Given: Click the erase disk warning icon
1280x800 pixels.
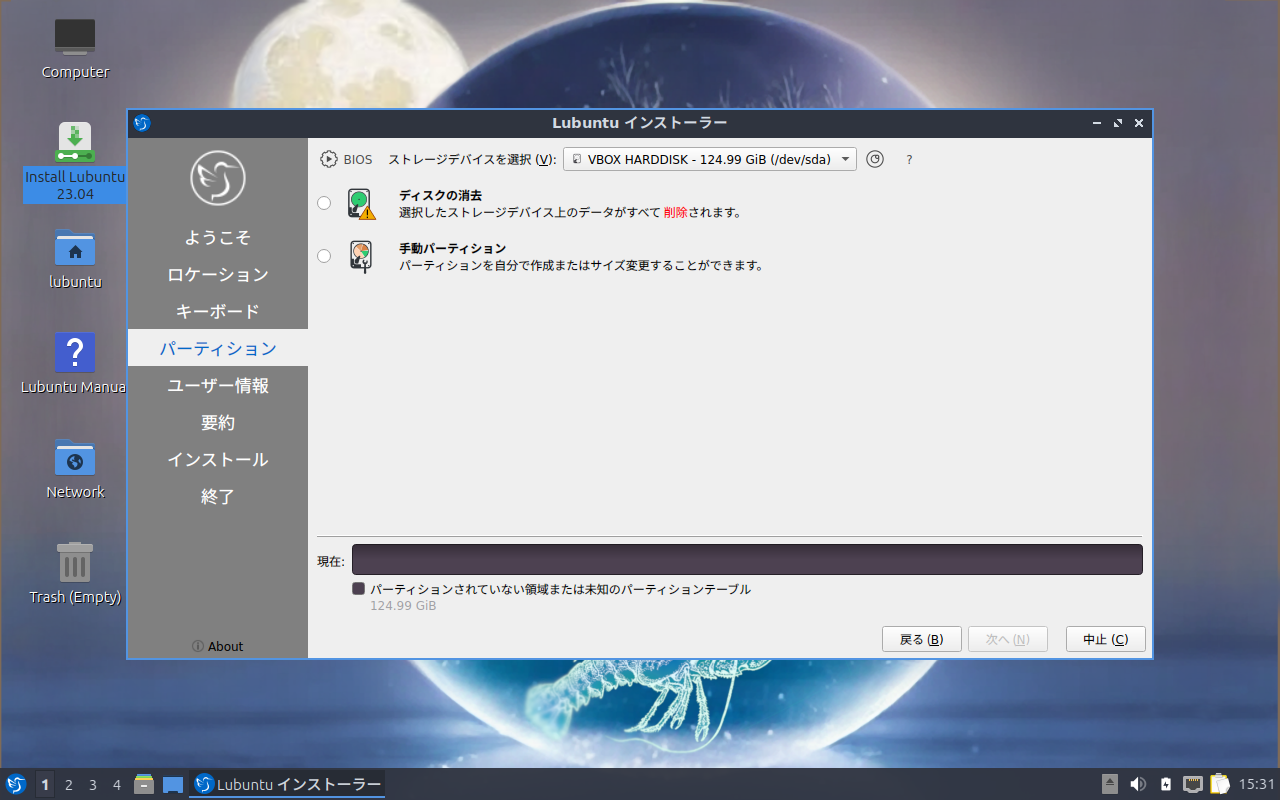Looking at the screenshot, I should pyautogui.click(x=361, y=204).
